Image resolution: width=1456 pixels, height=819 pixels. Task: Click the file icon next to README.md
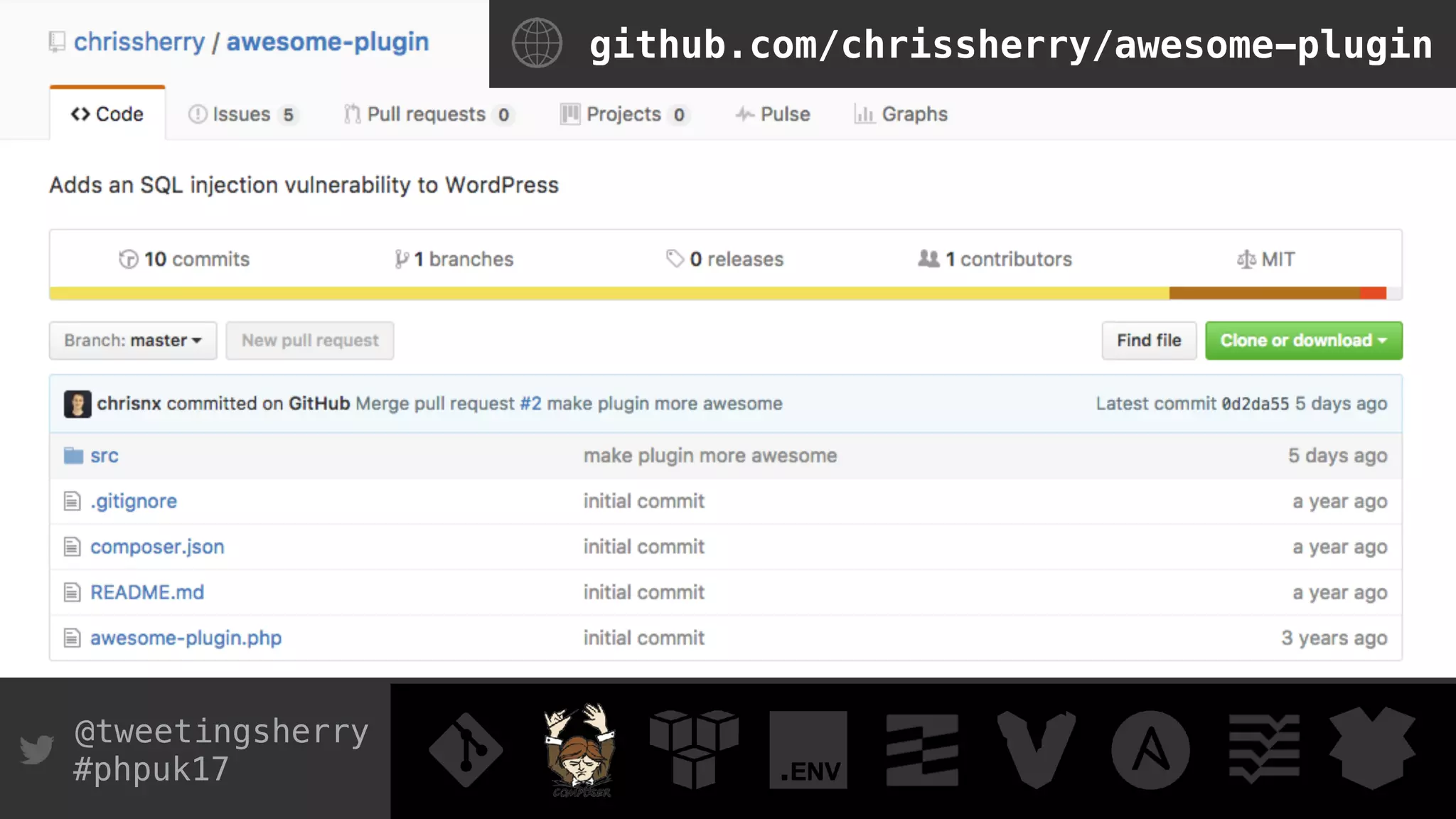click(x=73, y=592)
